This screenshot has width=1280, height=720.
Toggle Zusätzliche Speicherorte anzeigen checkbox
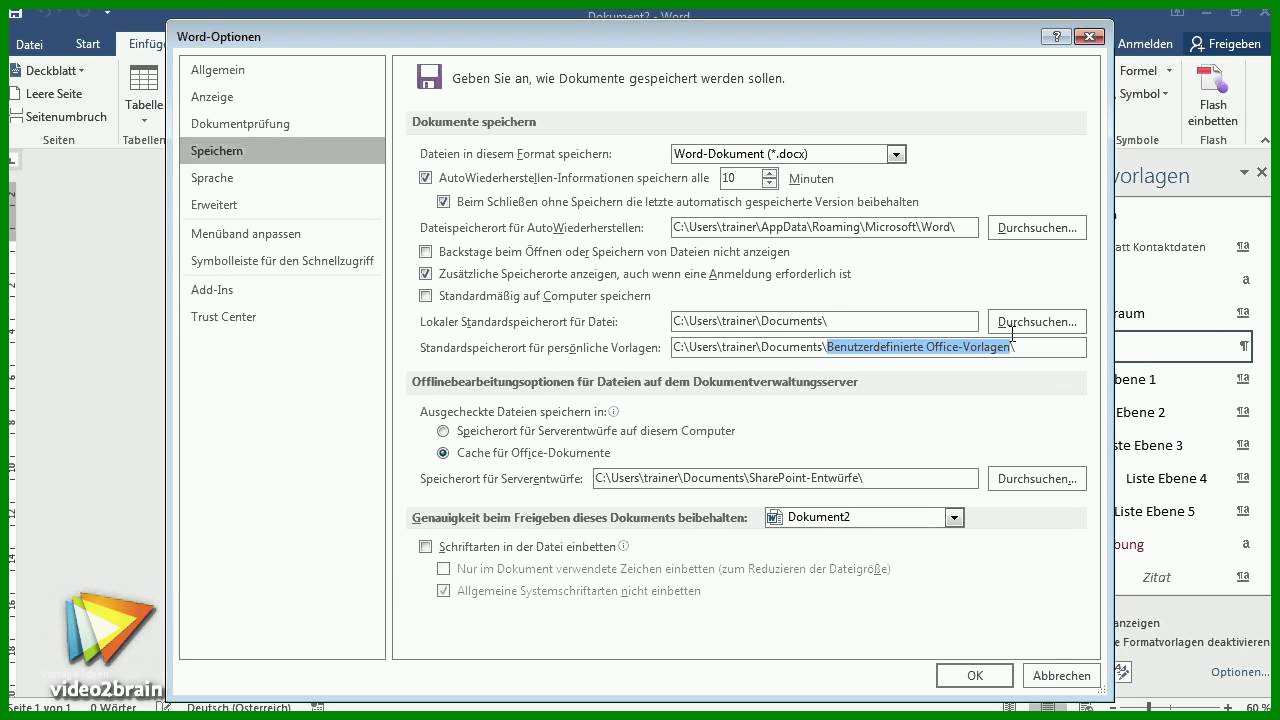tap(426, 274)
